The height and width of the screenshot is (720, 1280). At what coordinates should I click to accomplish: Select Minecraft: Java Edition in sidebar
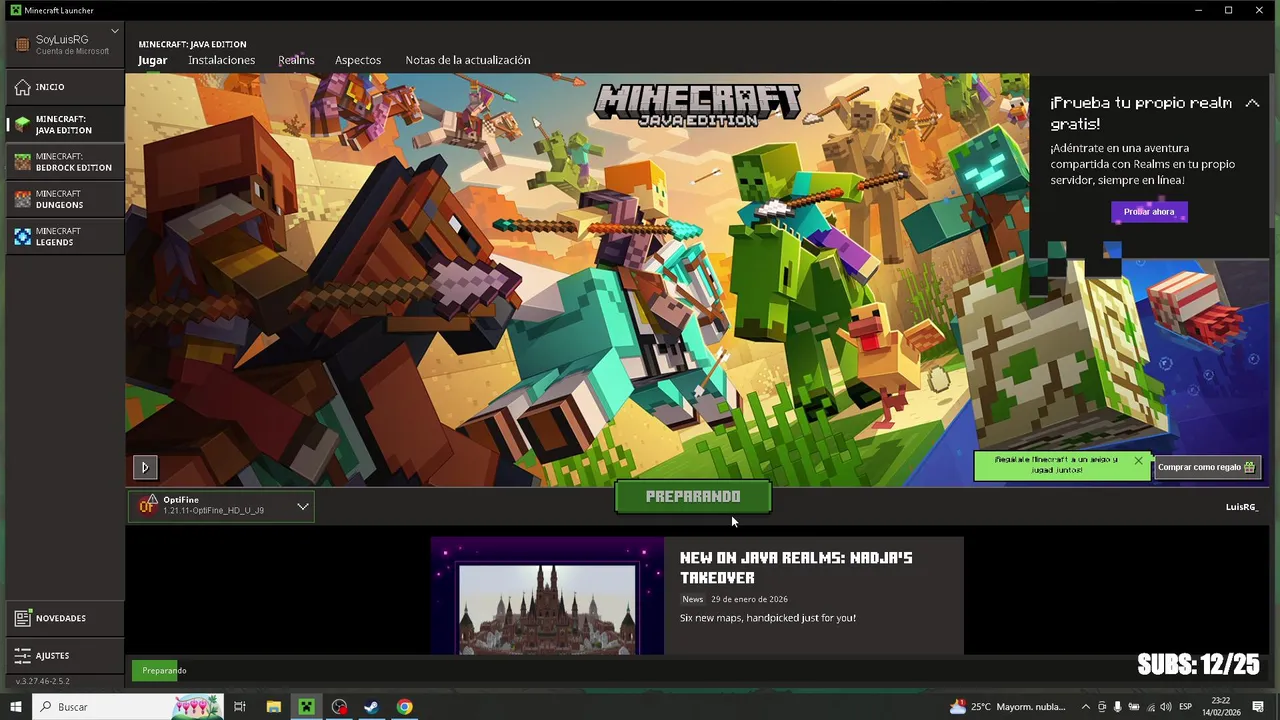click(x=65, y=124)
